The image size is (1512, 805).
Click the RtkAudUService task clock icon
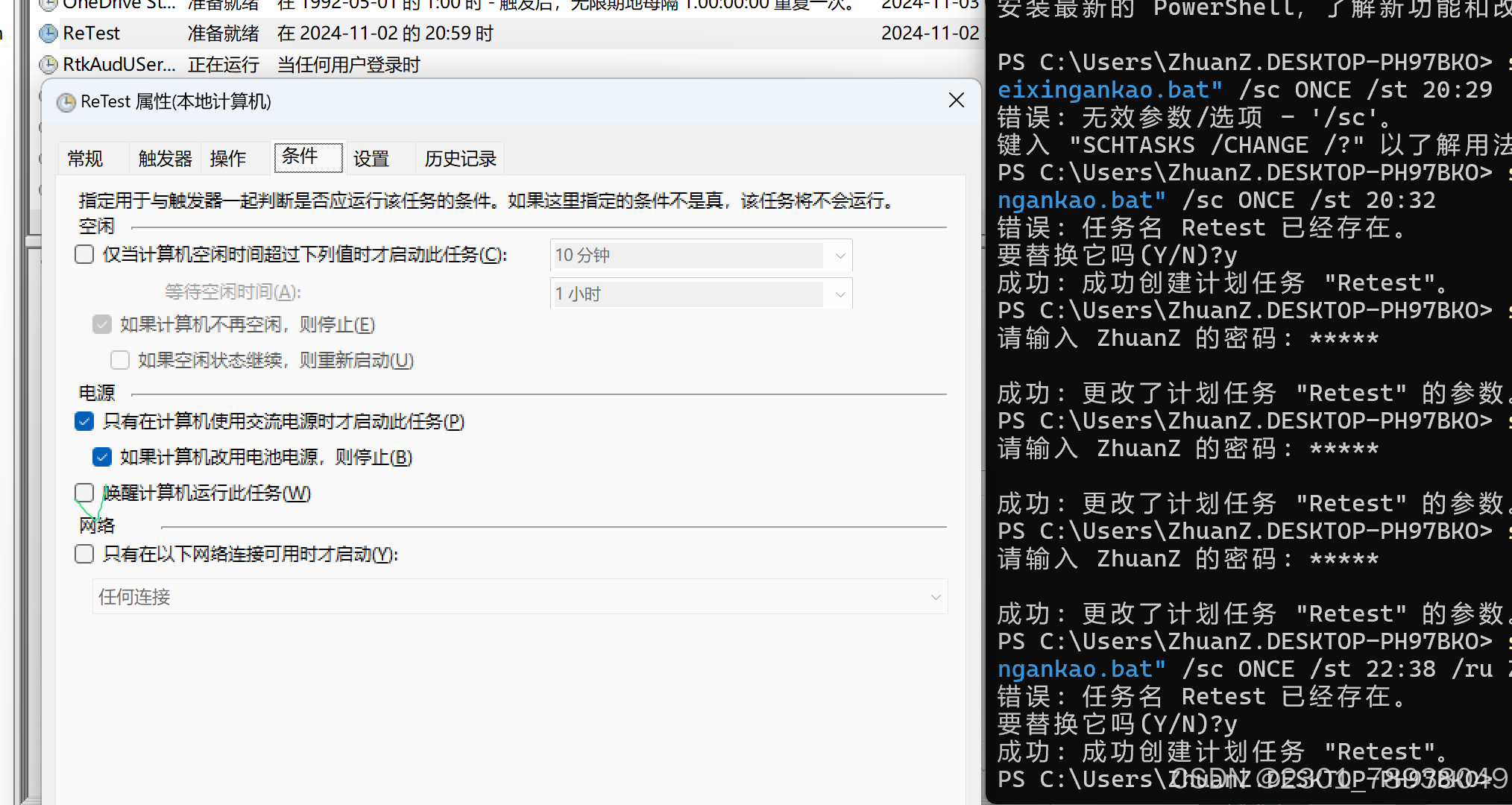(48, 65)
